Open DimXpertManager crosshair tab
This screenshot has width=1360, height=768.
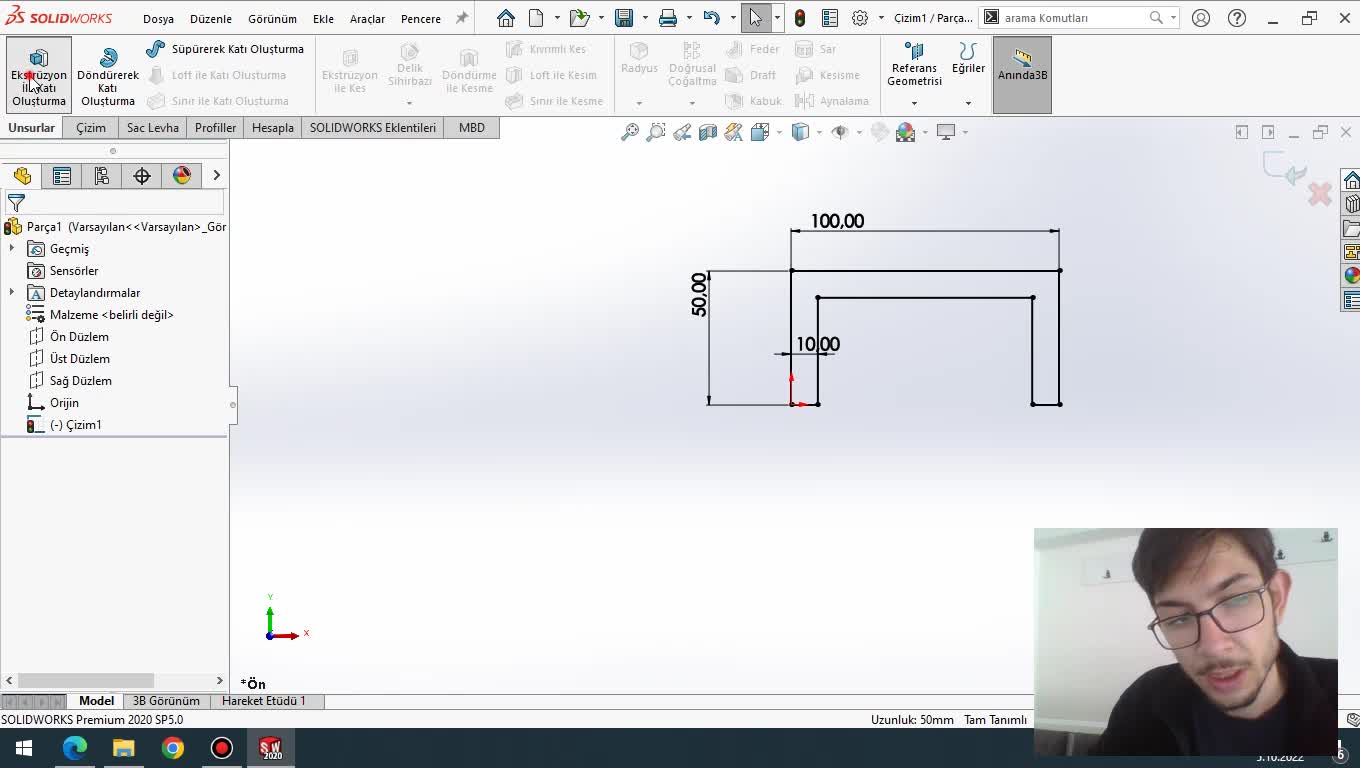tap(142, 176)
